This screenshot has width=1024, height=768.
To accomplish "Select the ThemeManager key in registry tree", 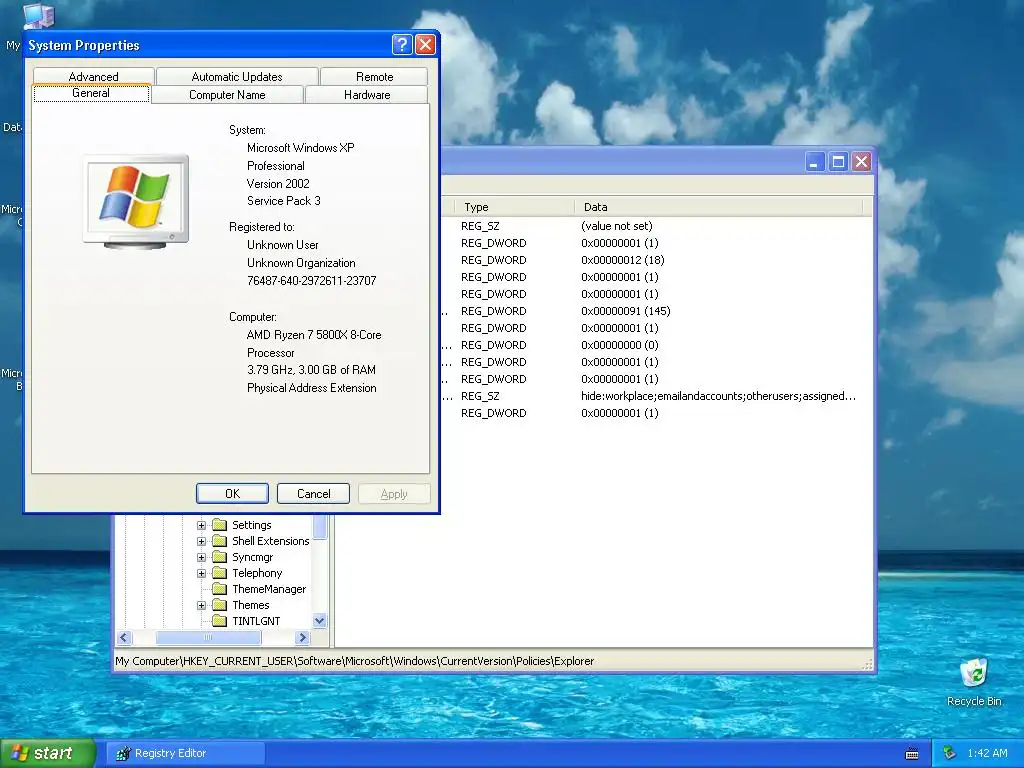I will point(269,589).
